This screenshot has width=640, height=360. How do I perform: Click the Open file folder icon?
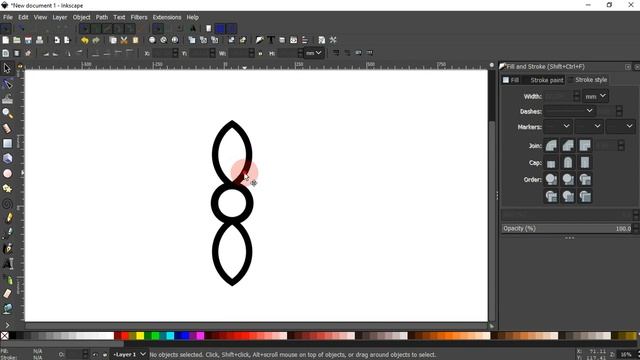17,40
